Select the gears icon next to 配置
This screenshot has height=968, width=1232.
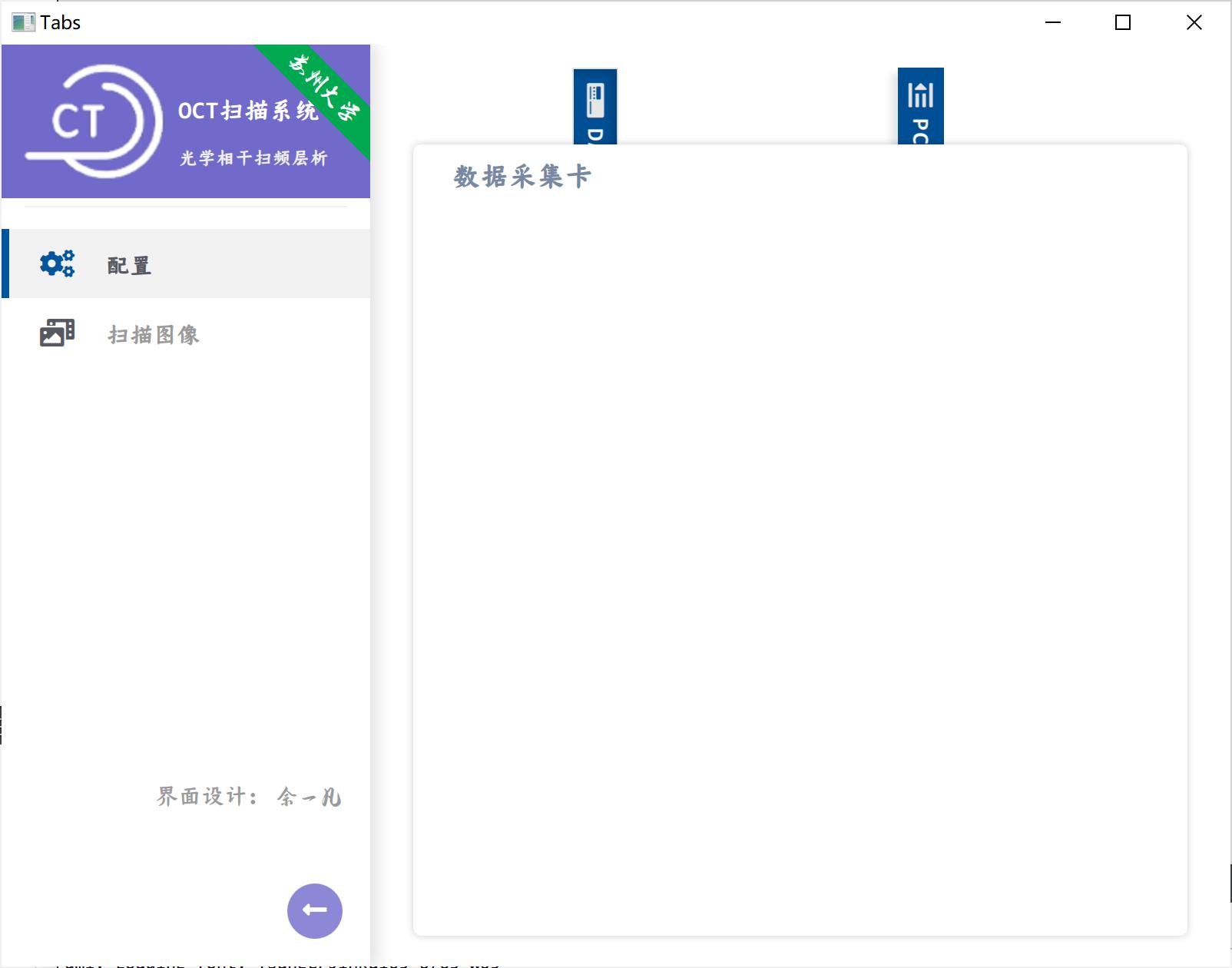point(56,264)
